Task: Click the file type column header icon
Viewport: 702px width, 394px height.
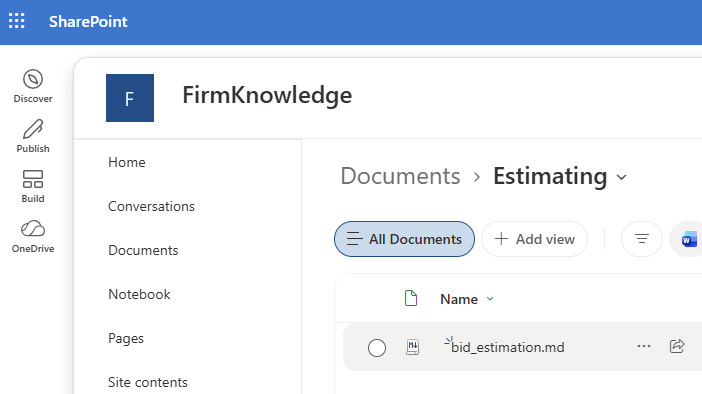Action: [411, 298]
